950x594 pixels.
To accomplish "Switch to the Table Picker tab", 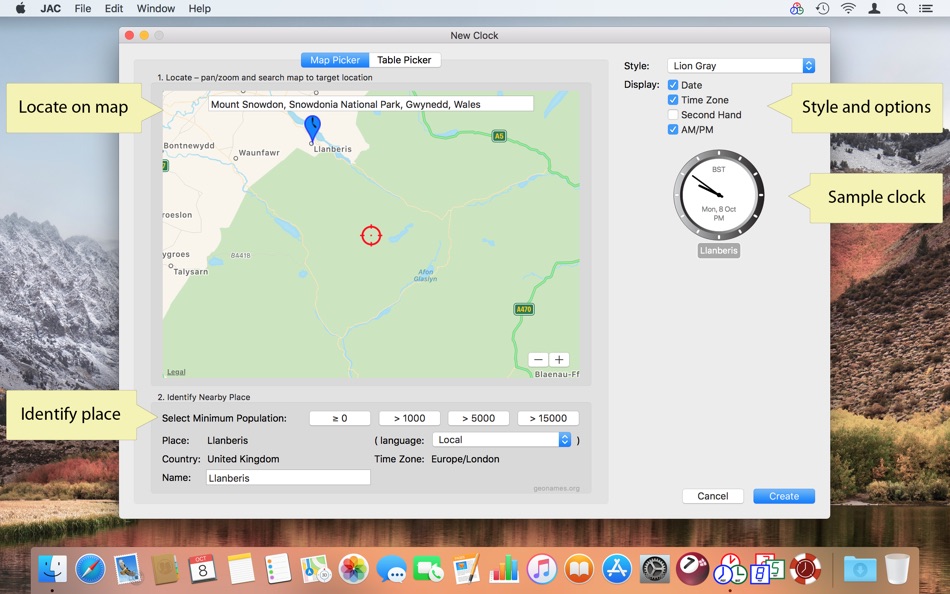I will [x=404, y=59].
